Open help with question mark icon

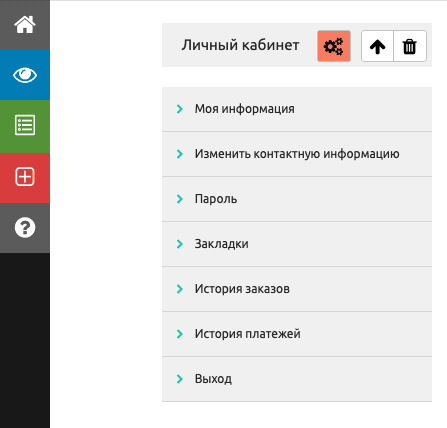pyautogui.click(x=25, y=228)
